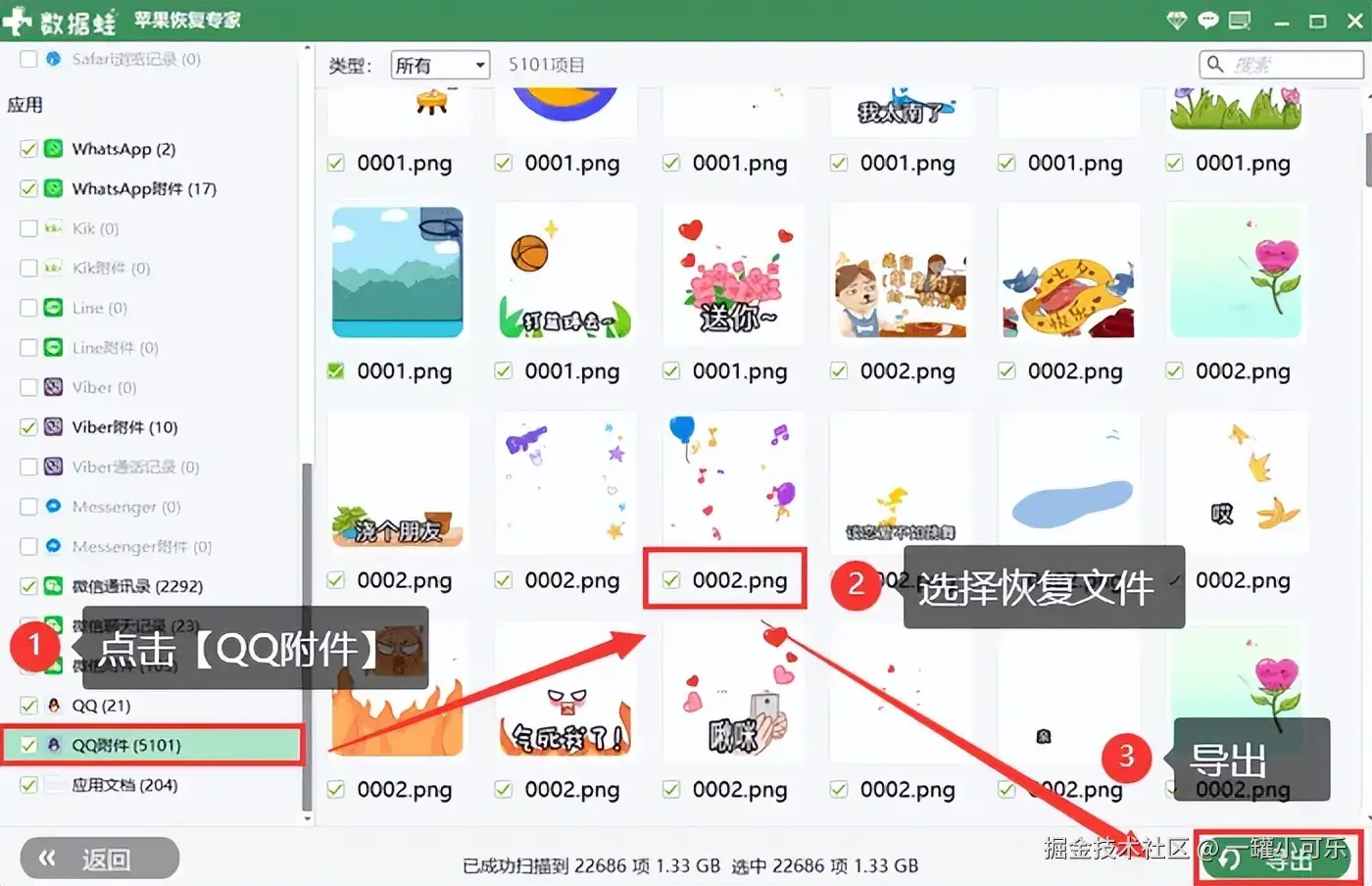Image resolution: width=1372 pixels, height=886 pixels.
Task: Click the green Line (0) icon
Action: [54, 308]
